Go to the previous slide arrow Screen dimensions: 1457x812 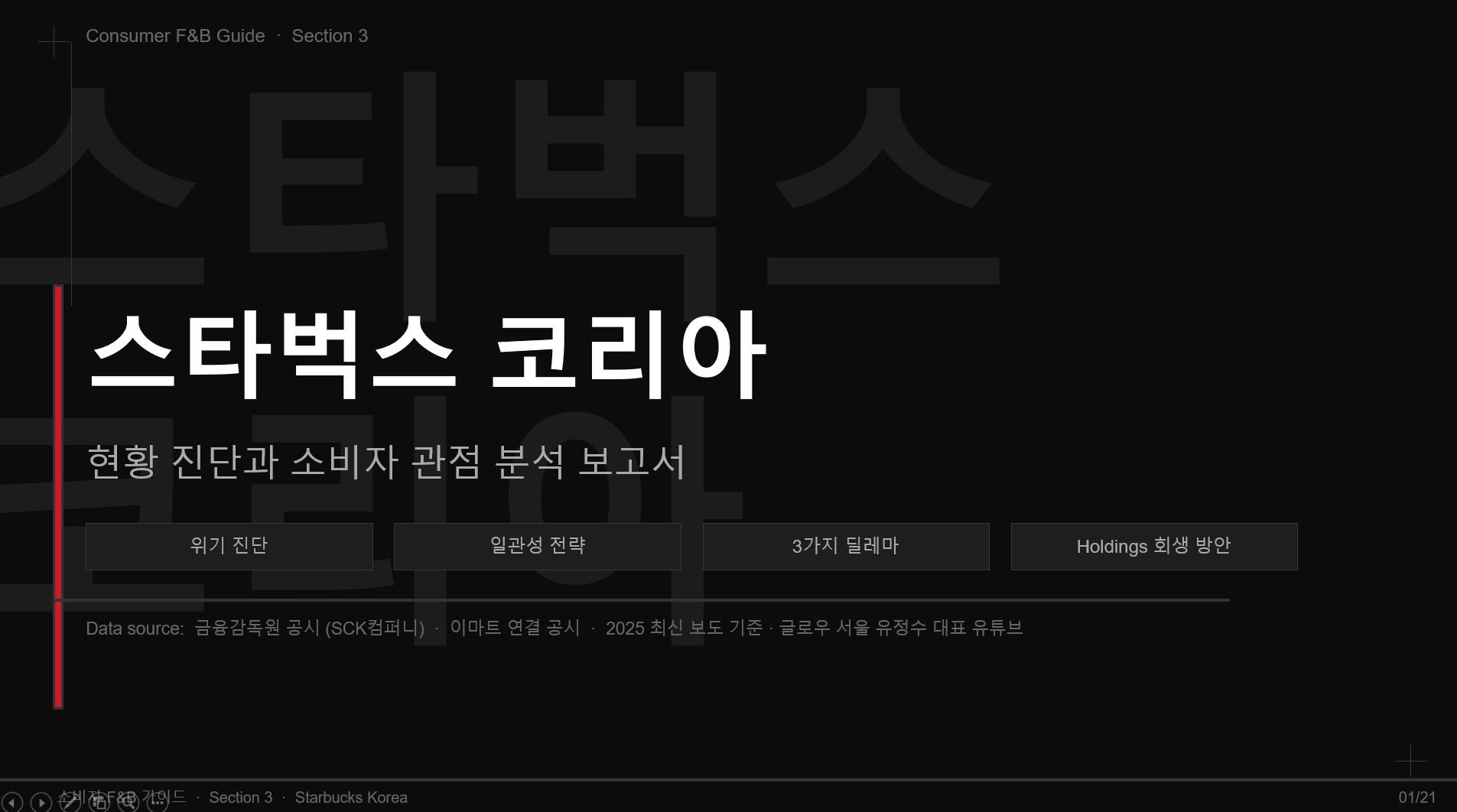click(x=12, y=802)
